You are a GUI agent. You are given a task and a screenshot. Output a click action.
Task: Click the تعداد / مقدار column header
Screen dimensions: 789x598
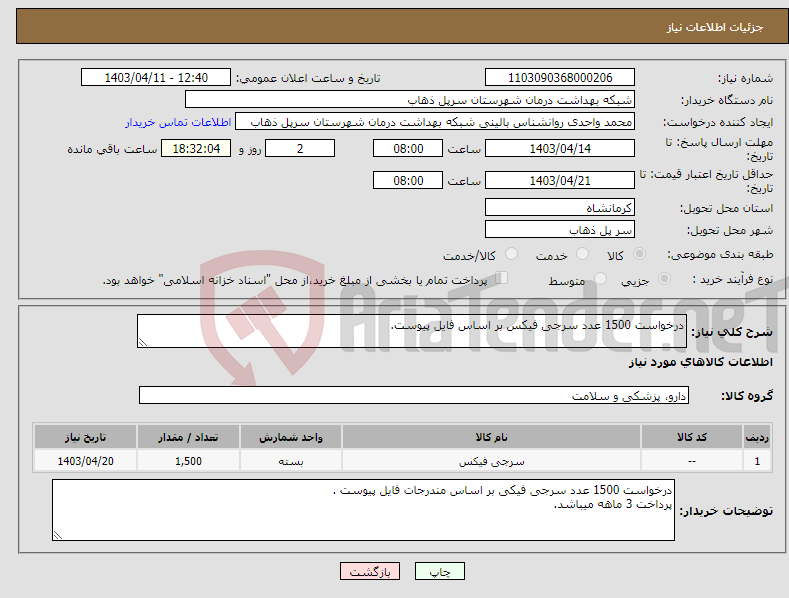(188, 437)
